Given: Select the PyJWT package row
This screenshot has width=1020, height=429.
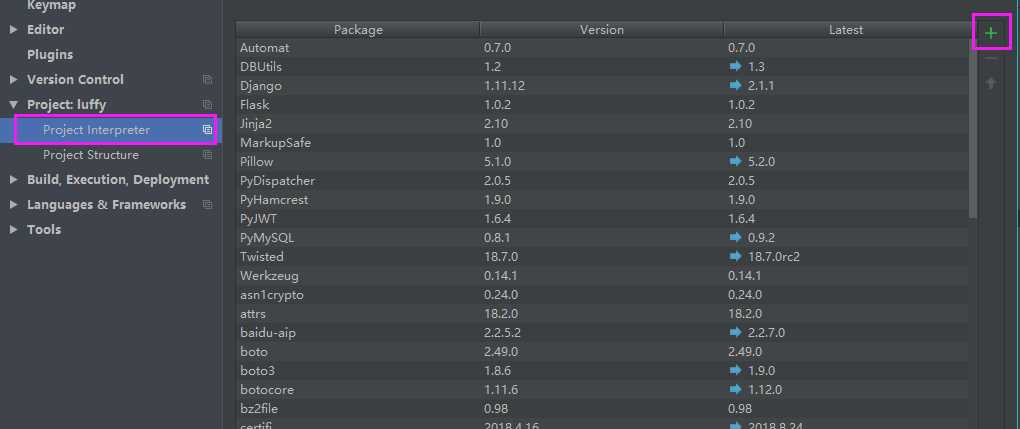Looking at the screenshot, I should pyautogui.click(x=602, y=219).
